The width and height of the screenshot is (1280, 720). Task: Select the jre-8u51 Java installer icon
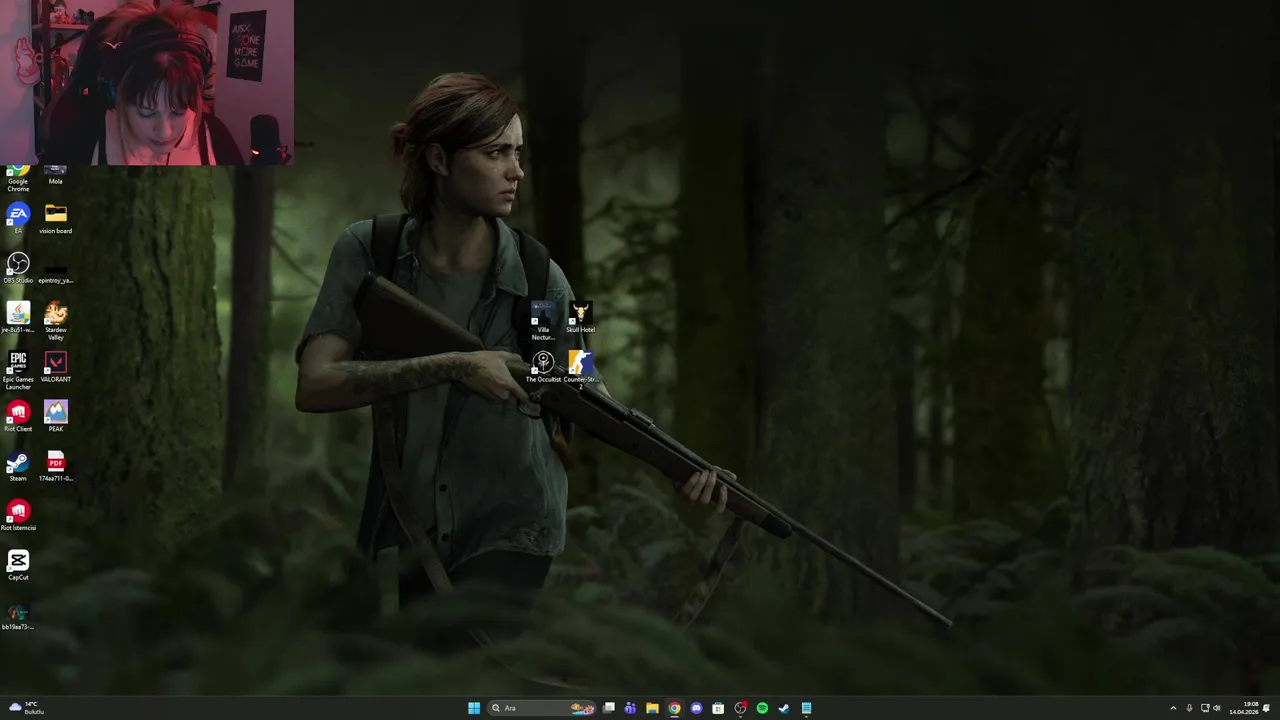(18, 318)
